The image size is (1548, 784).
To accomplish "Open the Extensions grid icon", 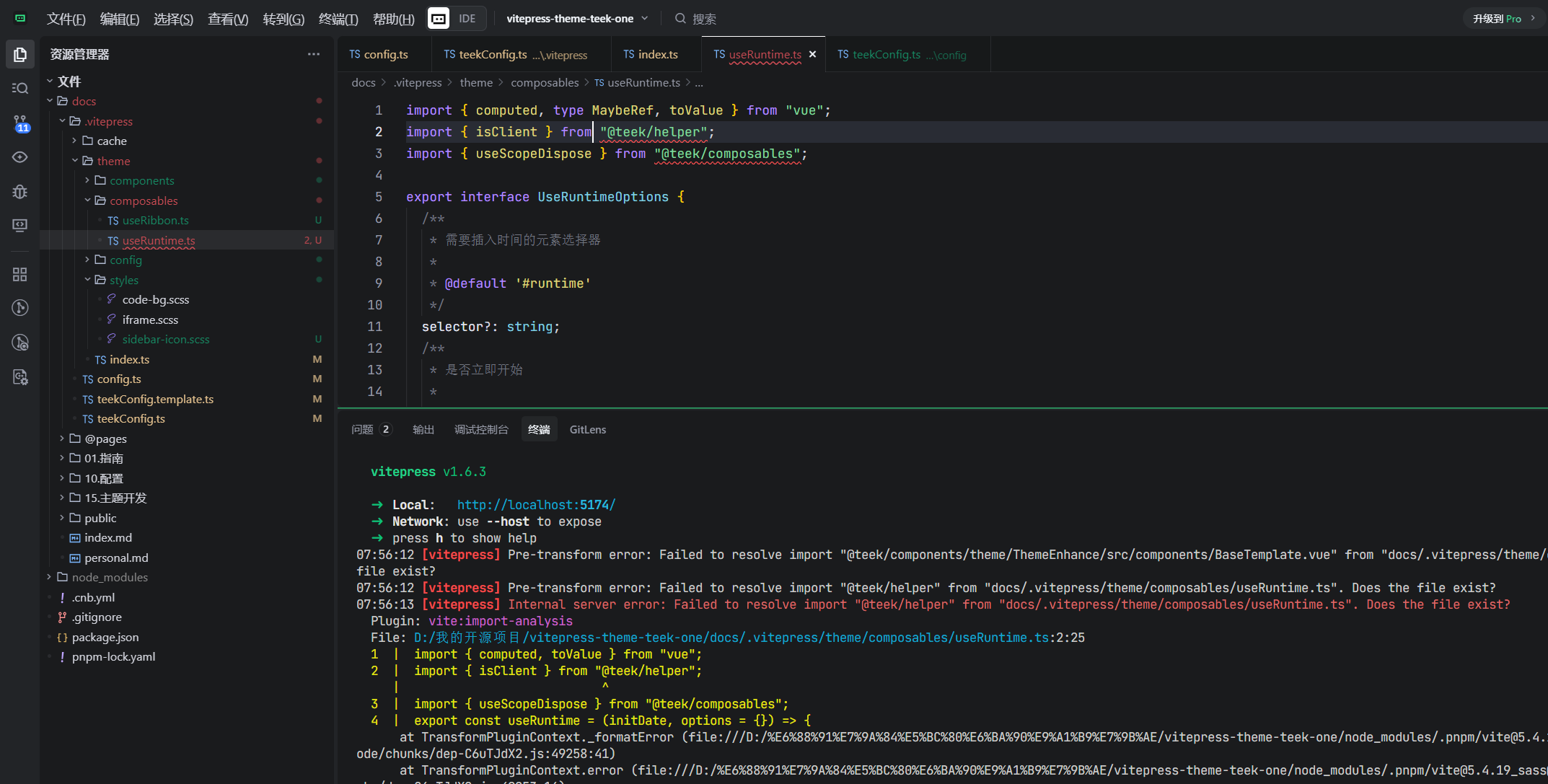I will click(x=20, y=274).
